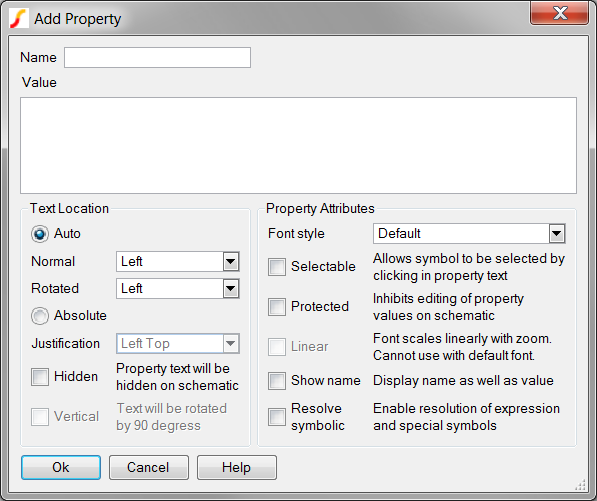Screen dimensions: 597x501
Task: Check the Show name option
Action: tap(277, 381)
